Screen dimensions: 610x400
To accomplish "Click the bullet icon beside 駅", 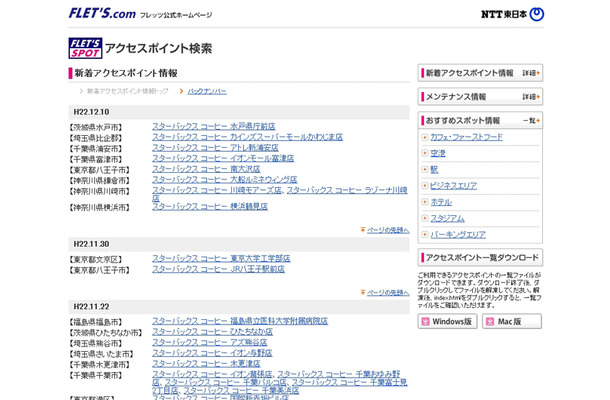I will 425,169.
